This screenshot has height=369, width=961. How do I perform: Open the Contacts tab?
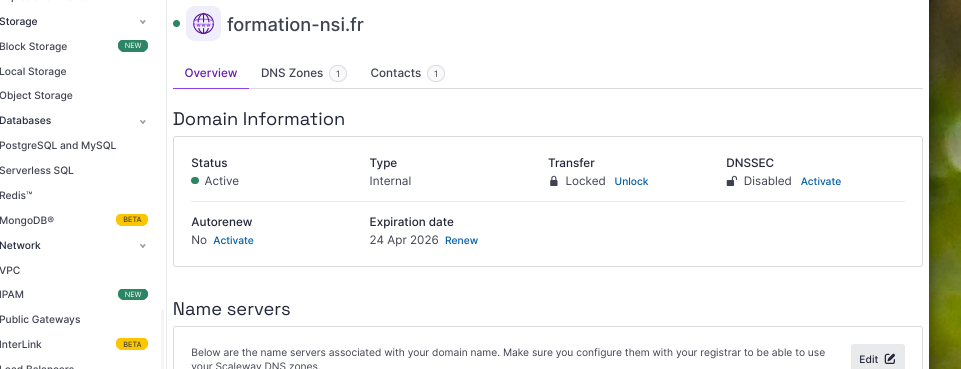click(x=407, y=74)
